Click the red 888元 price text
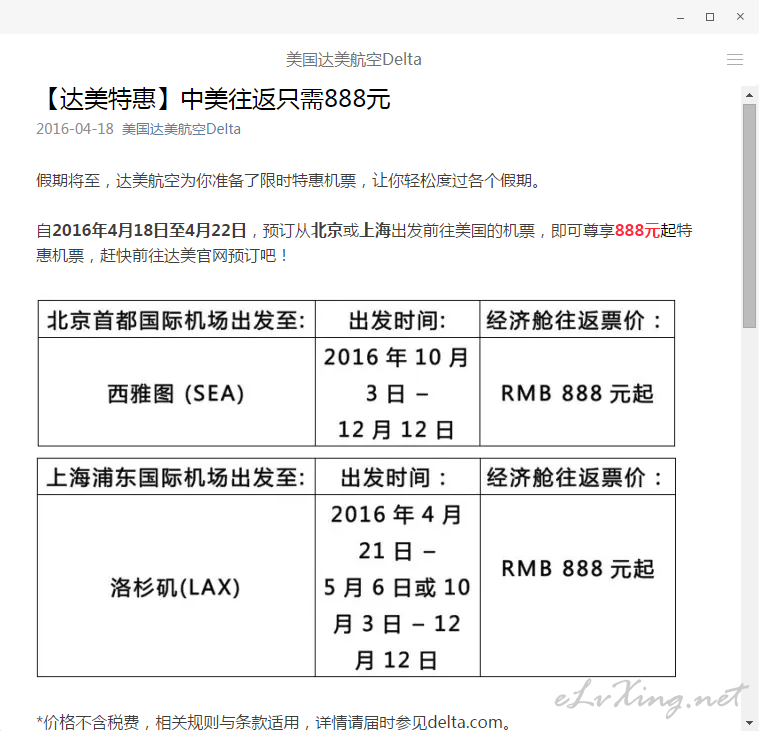This screenshot has width=759, height=731. pos(637,230)
